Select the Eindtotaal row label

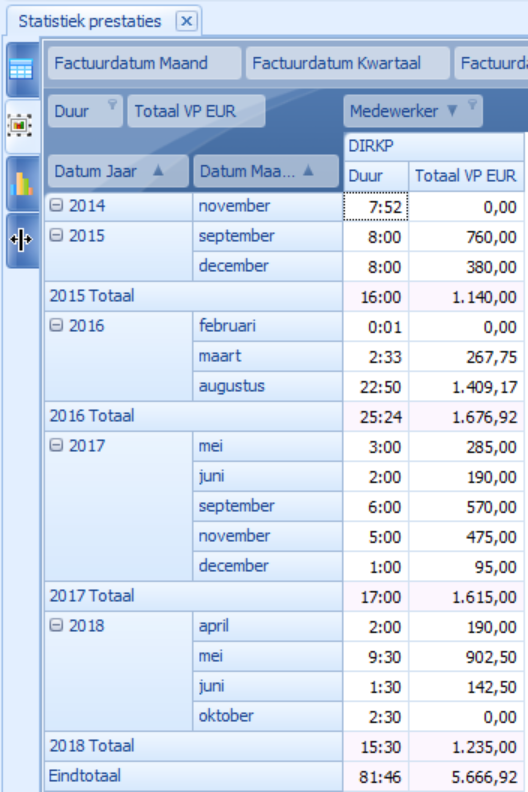[194, 776]
